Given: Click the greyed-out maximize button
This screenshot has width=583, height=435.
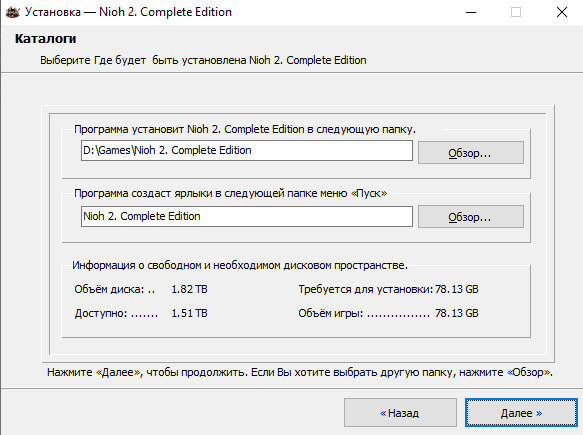Looking at the screenshot, I should (x=516, y=12).
